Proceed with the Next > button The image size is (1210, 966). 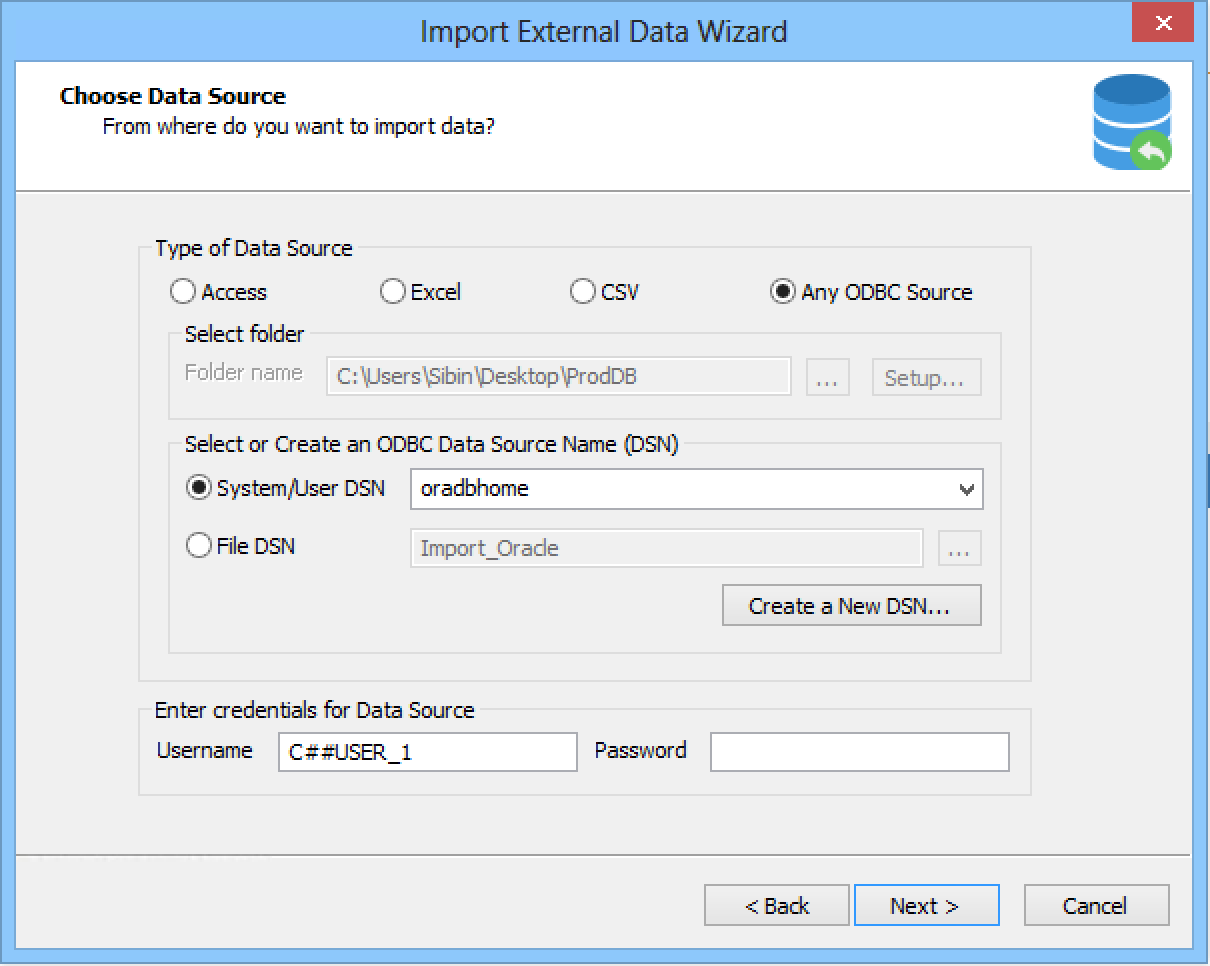tap(926, 906)
